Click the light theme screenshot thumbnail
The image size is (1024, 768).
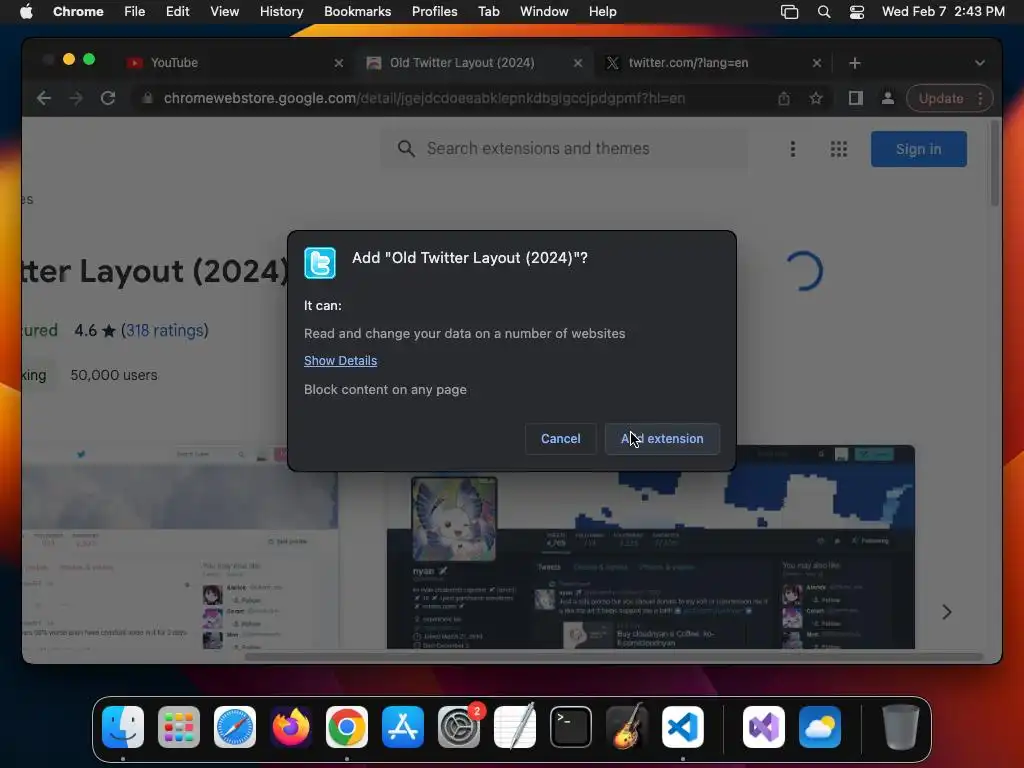coord(180,547)
